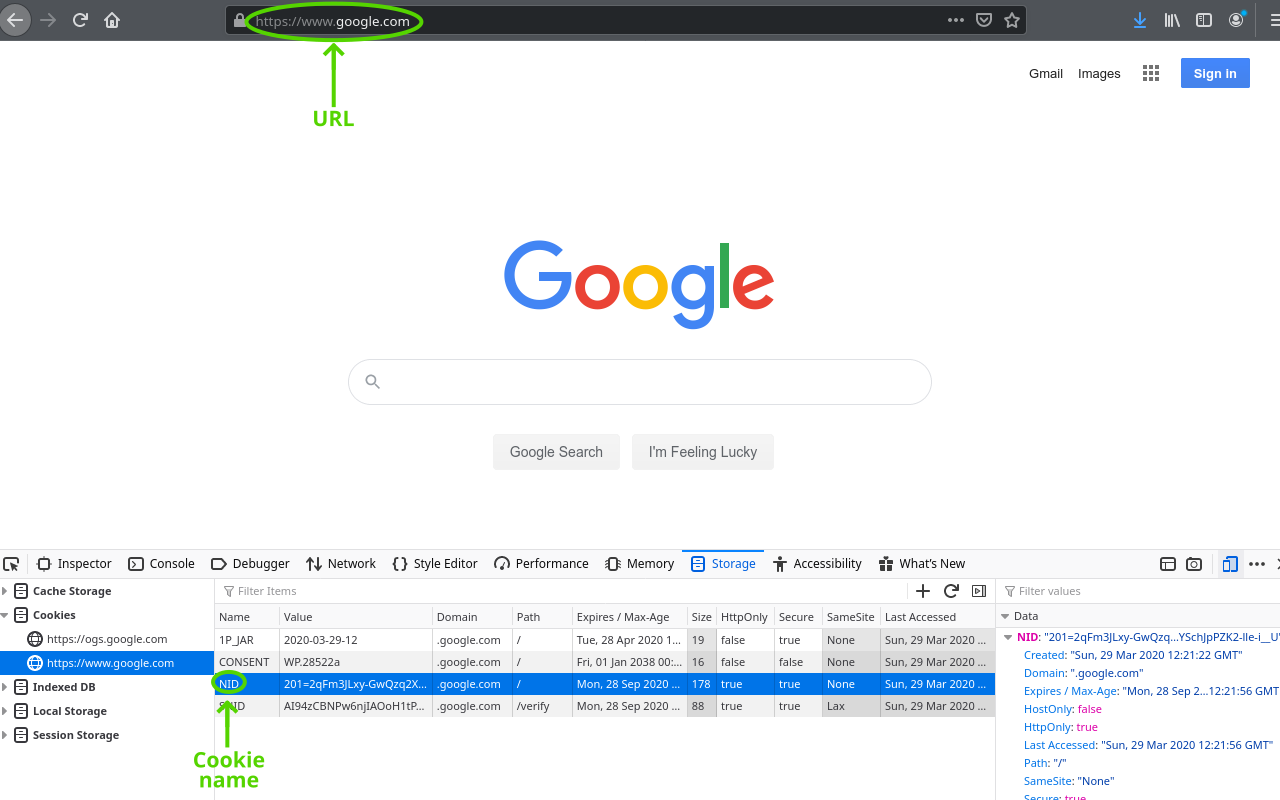Open the browser home page
Viewport: 1280px width, 800px height.
[x=112, y=20]
